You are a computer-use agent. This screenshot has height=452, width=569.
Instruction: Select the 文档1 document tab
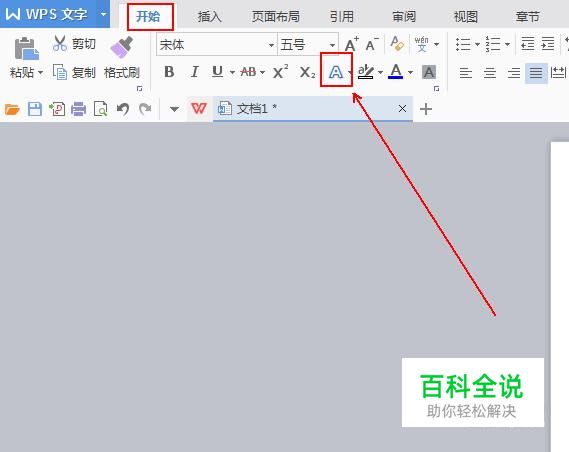[312, 108]
